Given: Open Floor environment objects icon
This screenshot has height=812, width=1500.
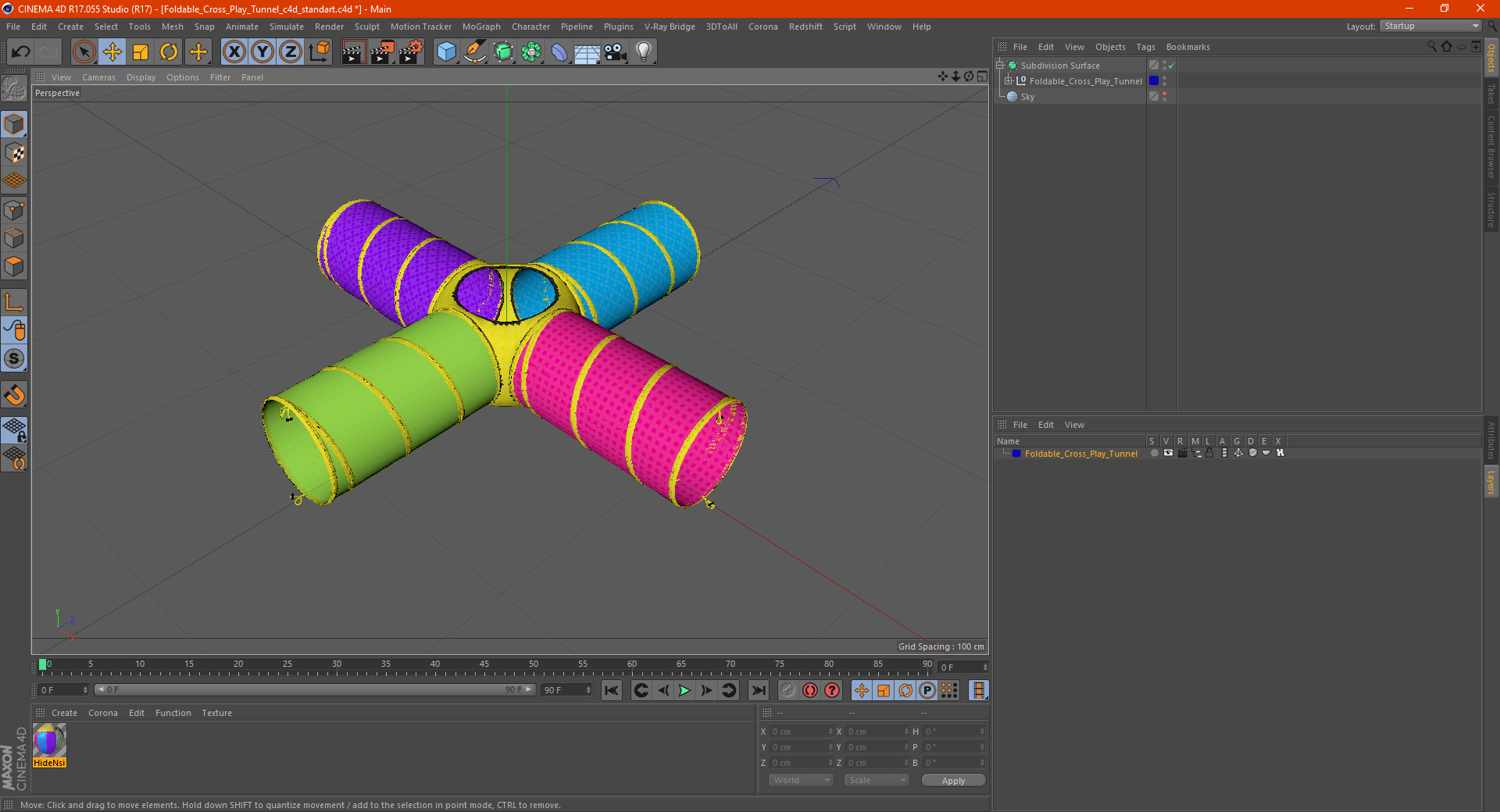Looking at the screenshot, I should pyautogui.click(x=587, y=52).
